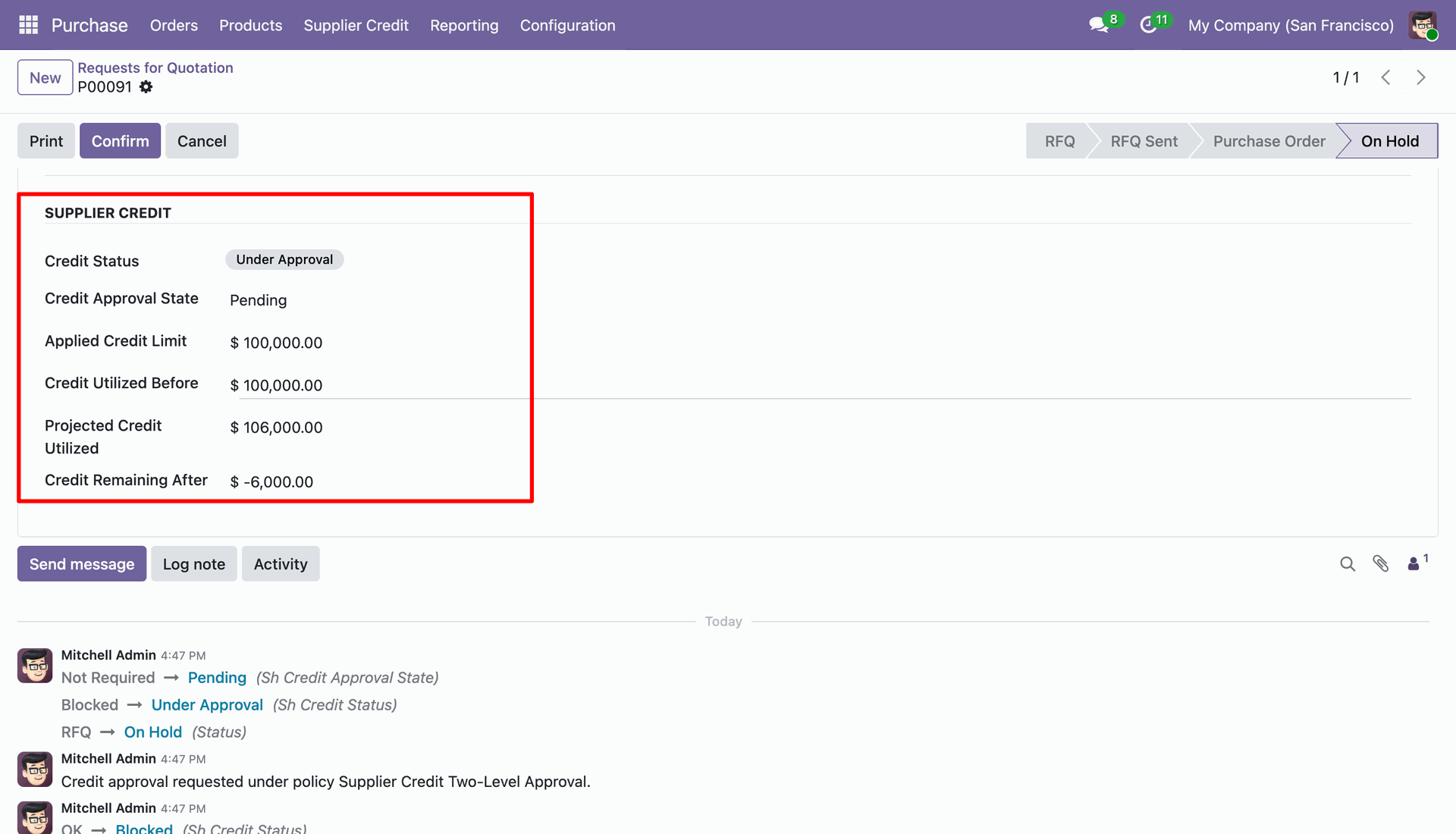The width and height of the screenshot is (1456, 834).
Task: Open the conversations messages icon
Action: tap(1098, 25)
